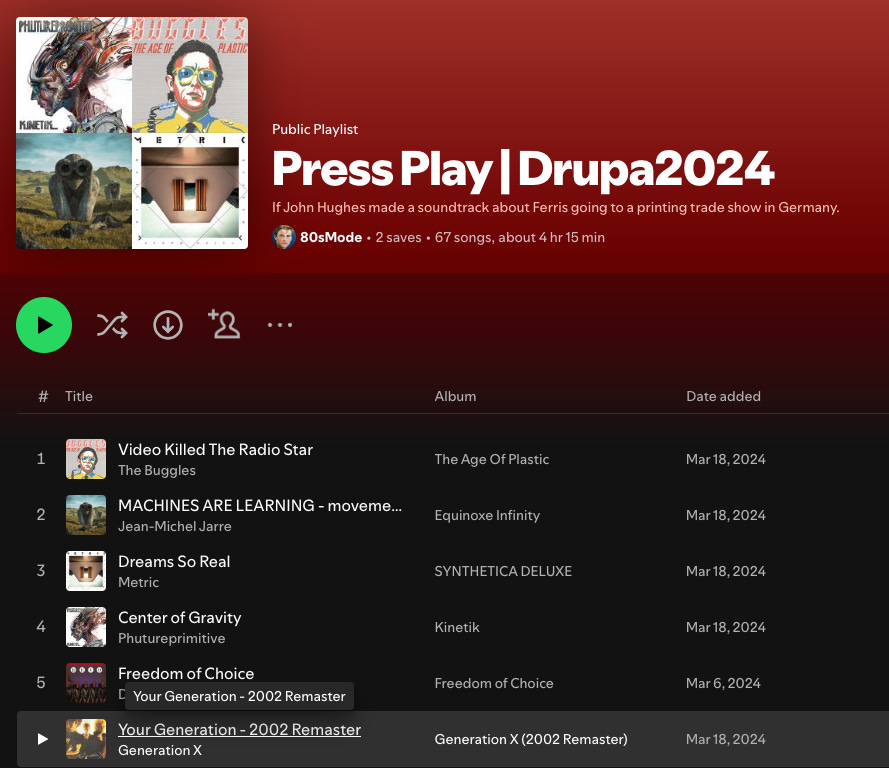This screenshot has height=768, width=889.
Task: Click the # column header
Action: (43, 396)
